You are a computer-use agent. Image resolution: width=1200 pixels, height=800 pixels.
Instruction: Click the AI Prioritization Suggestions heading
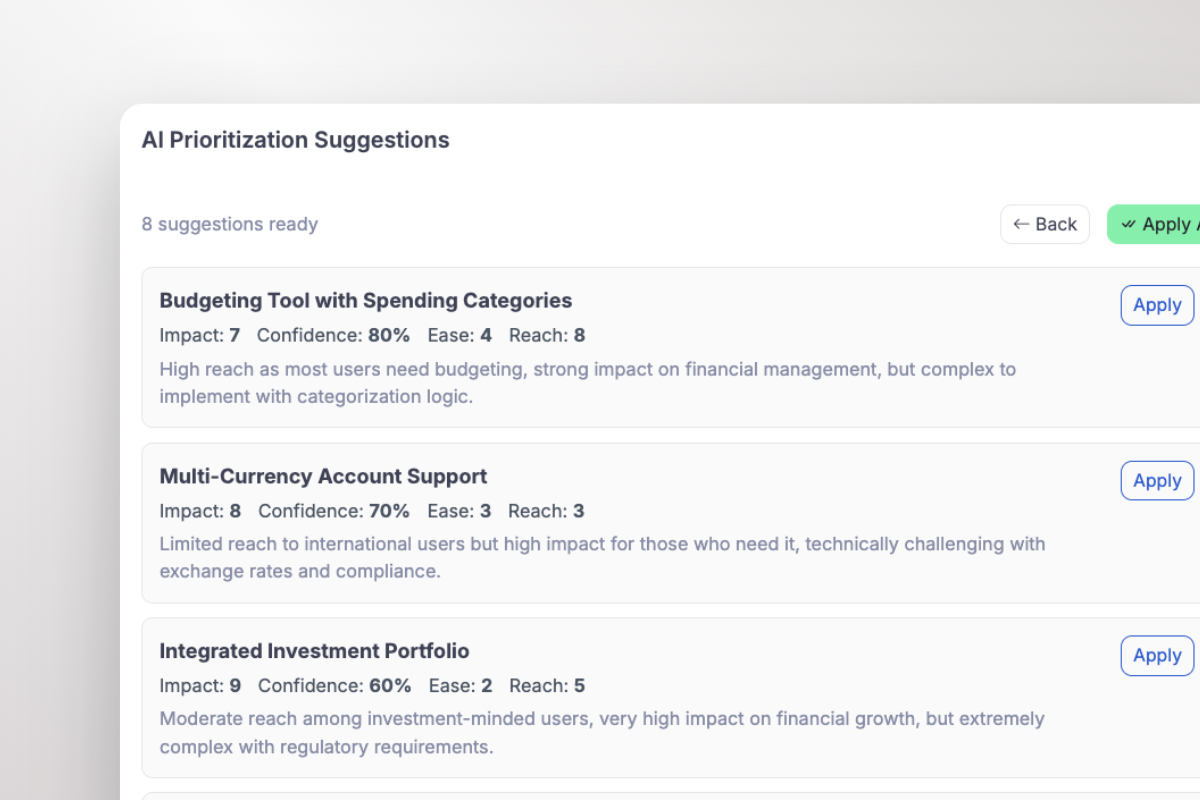(x=295, y=140)
